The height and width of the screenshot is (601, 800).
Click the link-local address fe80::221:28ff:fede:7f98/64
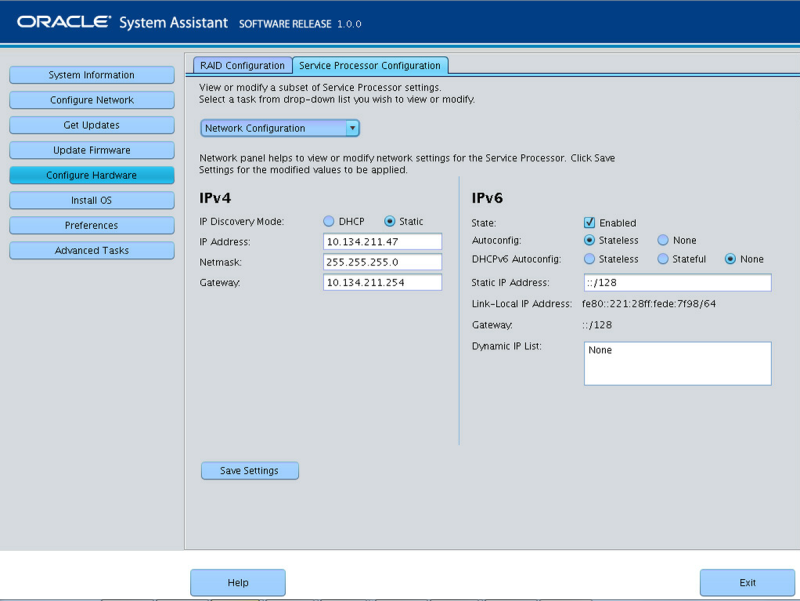click(x=649, y=304)
